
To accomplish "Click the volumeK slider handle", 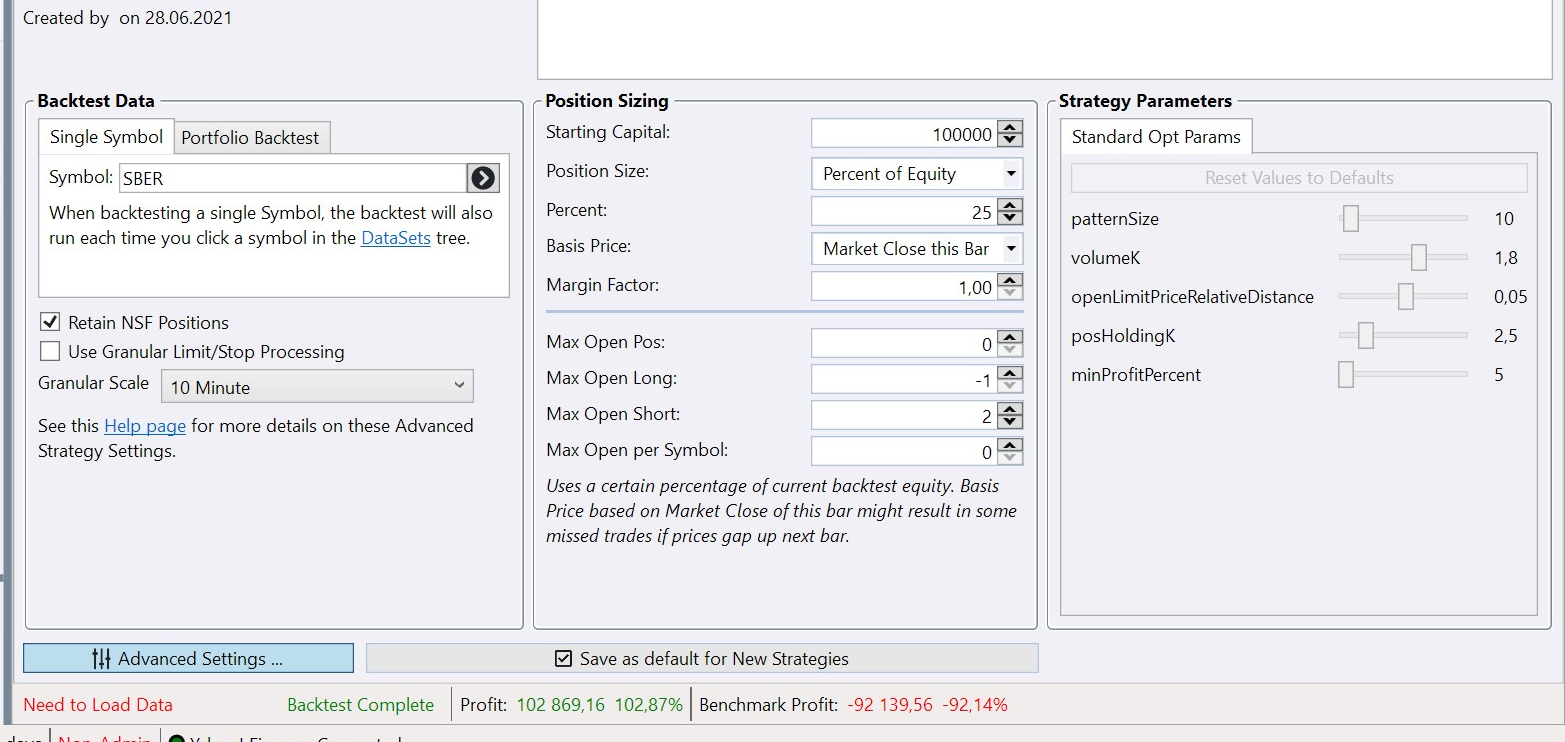I will coord(1418,258).
